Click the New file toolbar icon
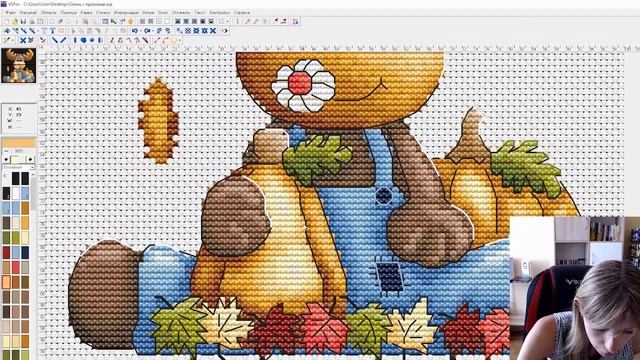Screen dimensions: 640x360 click(x=7, y=21)
